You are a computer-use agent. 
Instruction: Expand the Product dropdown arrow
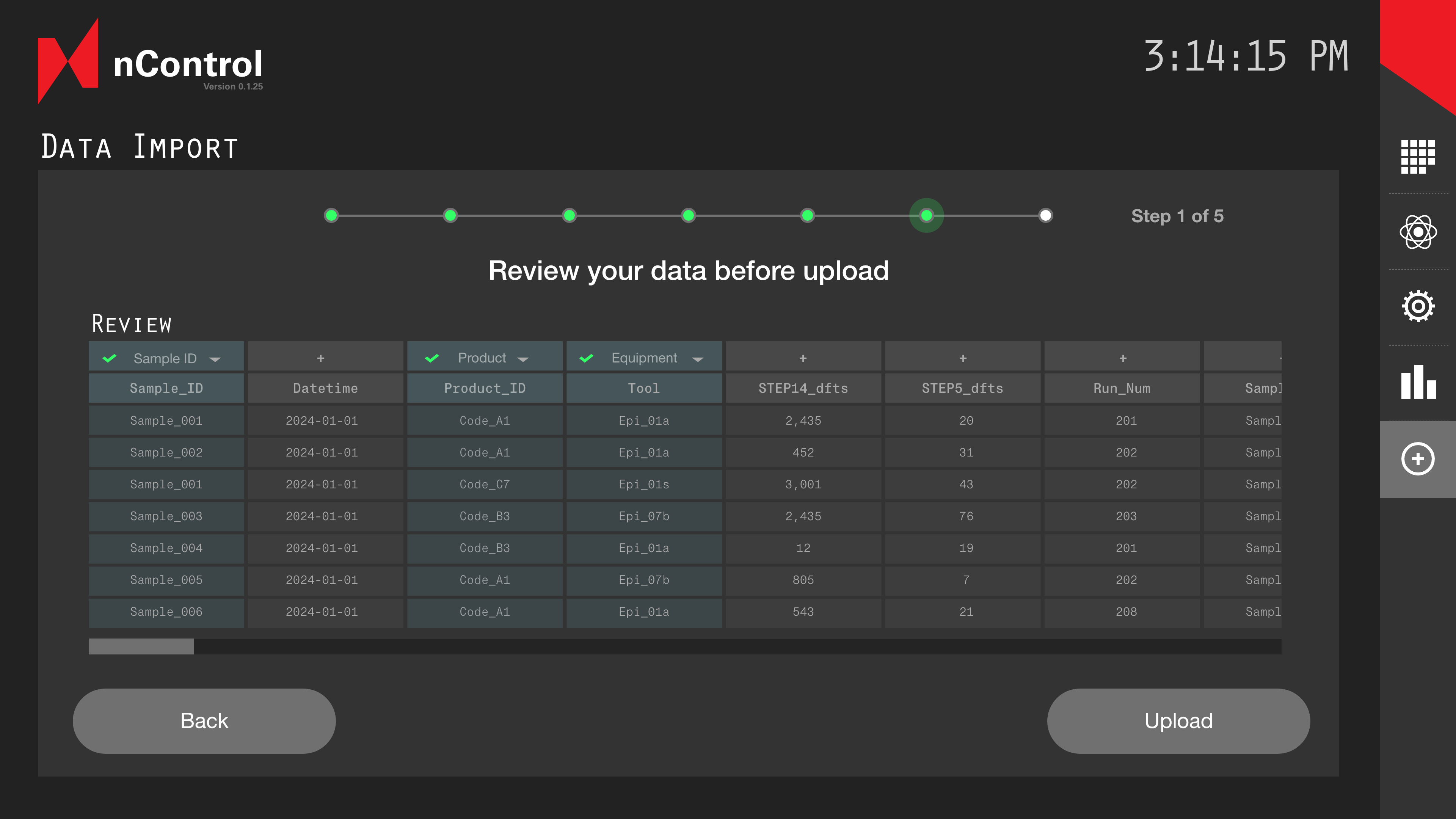pos(523,359)
